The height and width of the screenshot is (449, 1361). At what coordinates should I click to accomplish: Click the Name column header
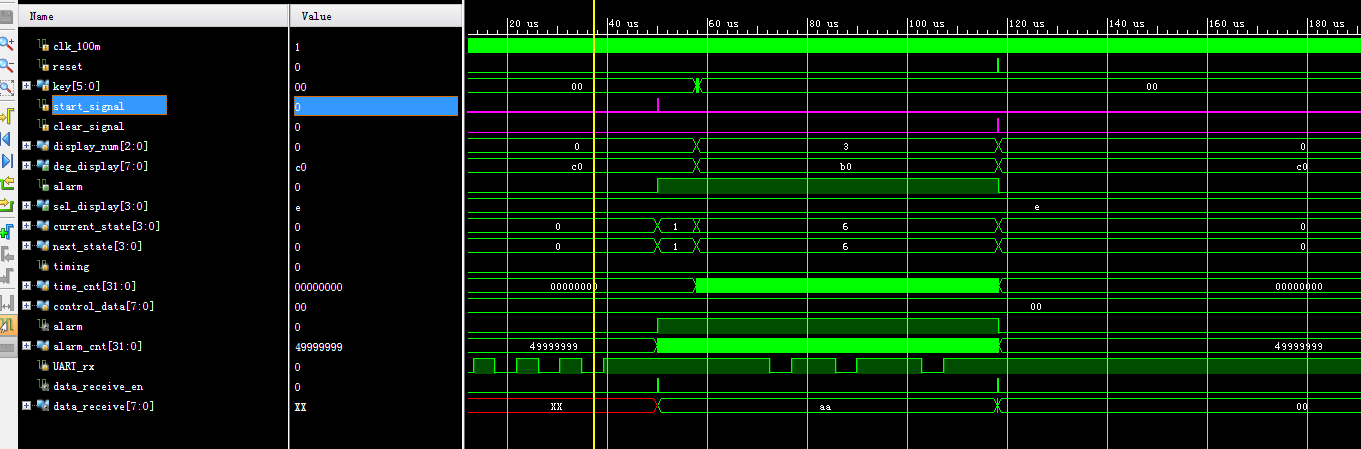coord(153,16)
